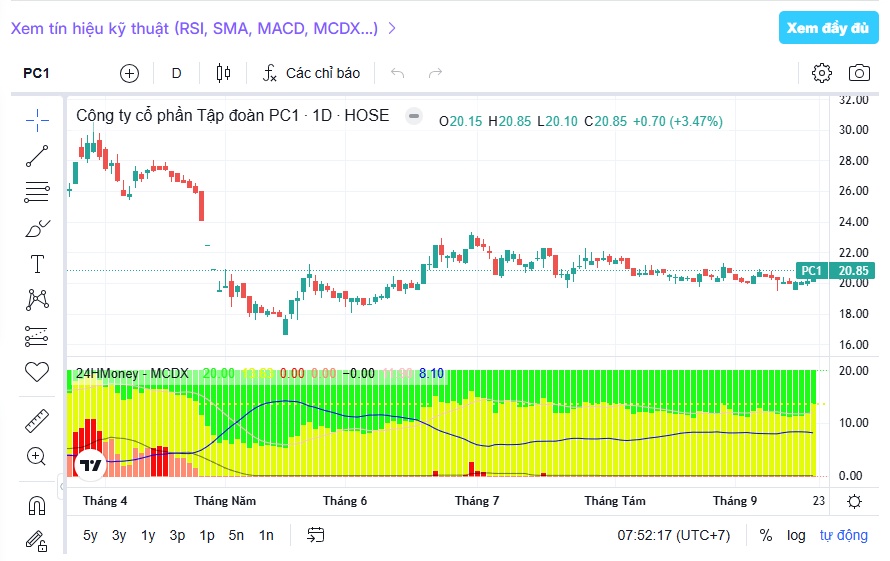This screenshot has width=890, height=561.
Task: Click the PC1 symbol search field
Action: (x=36, y=73)
